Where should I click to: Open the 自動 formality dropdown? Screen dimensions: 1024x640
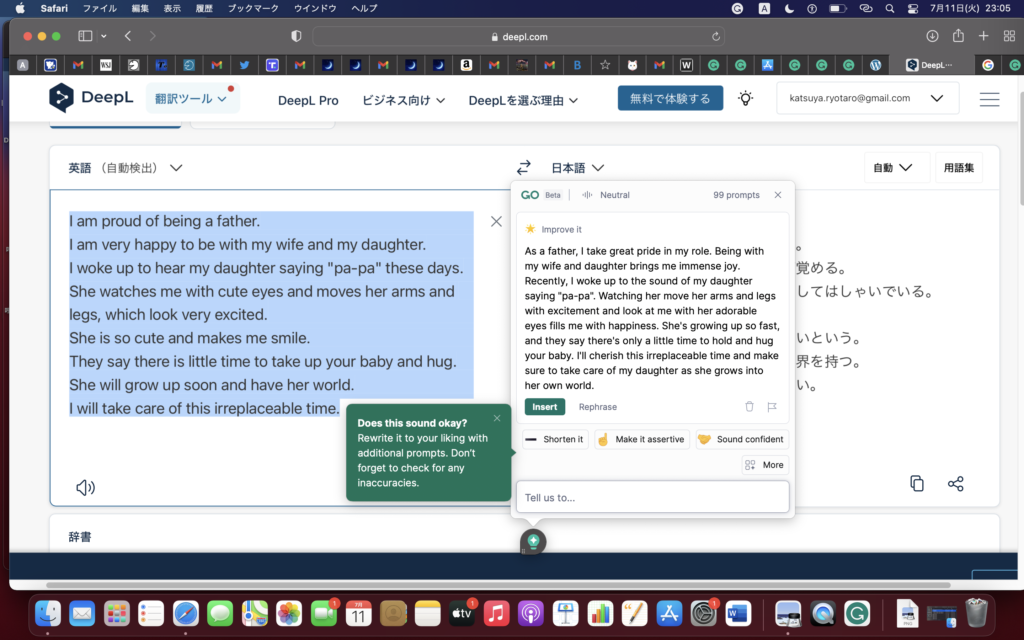893,168
